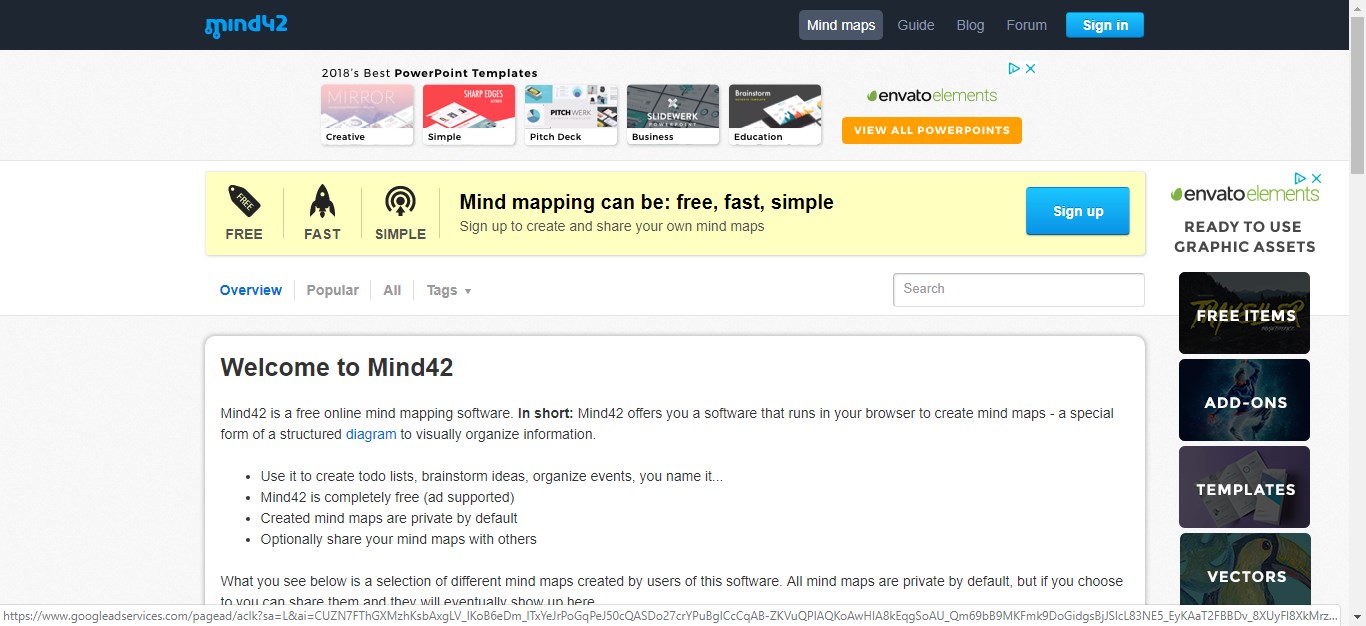Viewport: 1366px width, 626px height.
Task: Click the VECTORS ad tile
Action: tap(1245, 570)
